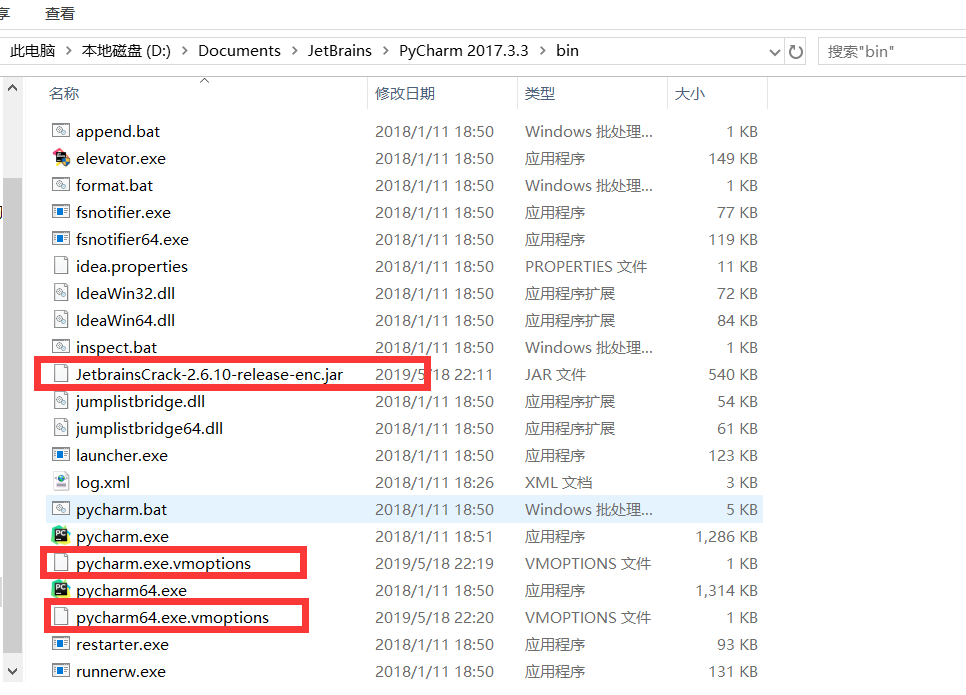Open the 查看 ribbon tab
The width and height of the screenshot is (966, 695).
point(60,14)
